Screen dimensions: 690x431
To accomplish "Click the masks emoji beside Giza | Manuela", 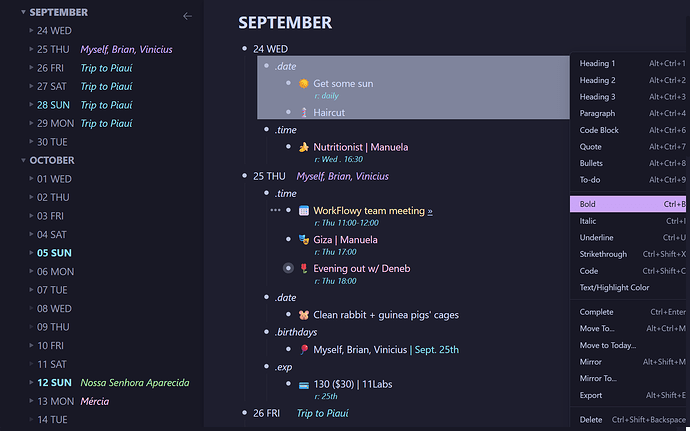I will (304, 240).
